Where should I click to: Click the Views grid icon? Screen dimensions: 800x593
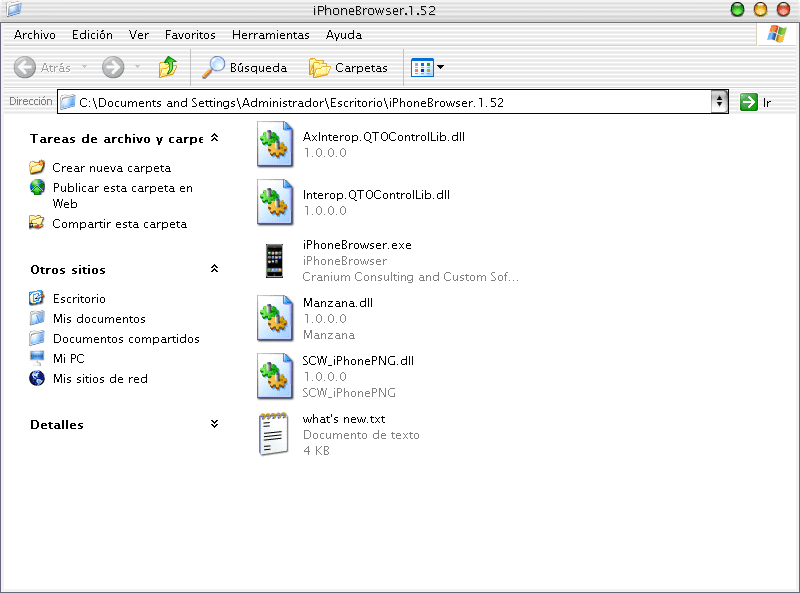coord(422,67)
